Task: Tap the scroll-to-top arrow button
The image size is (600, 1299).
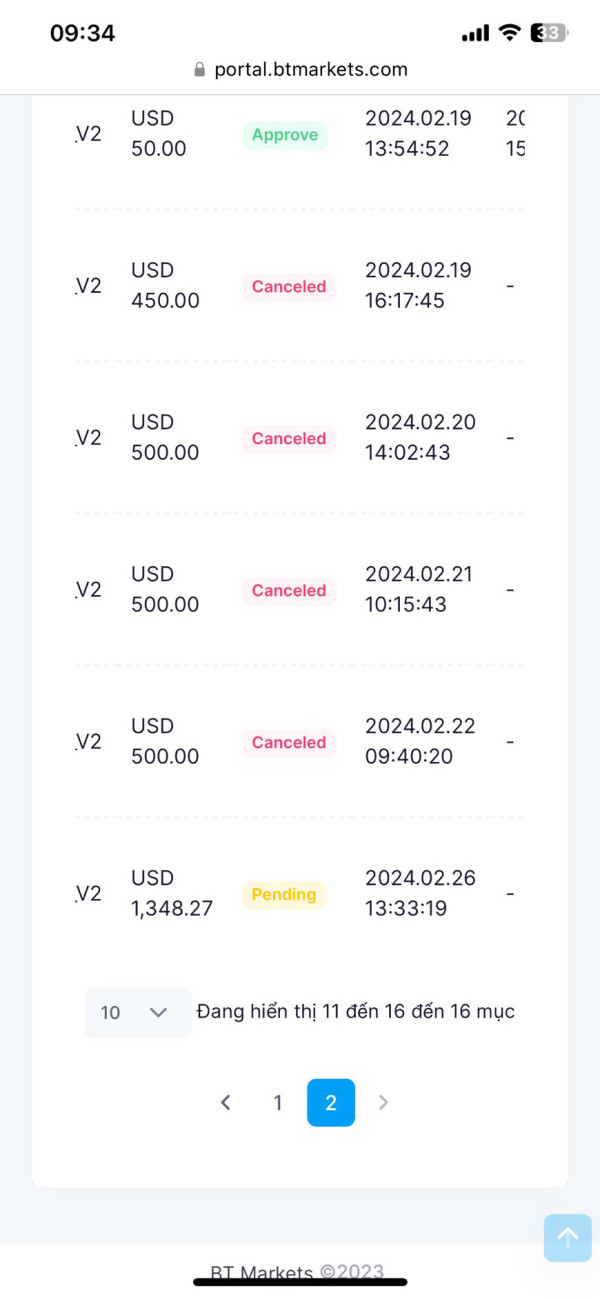Action: (567, 1238)
